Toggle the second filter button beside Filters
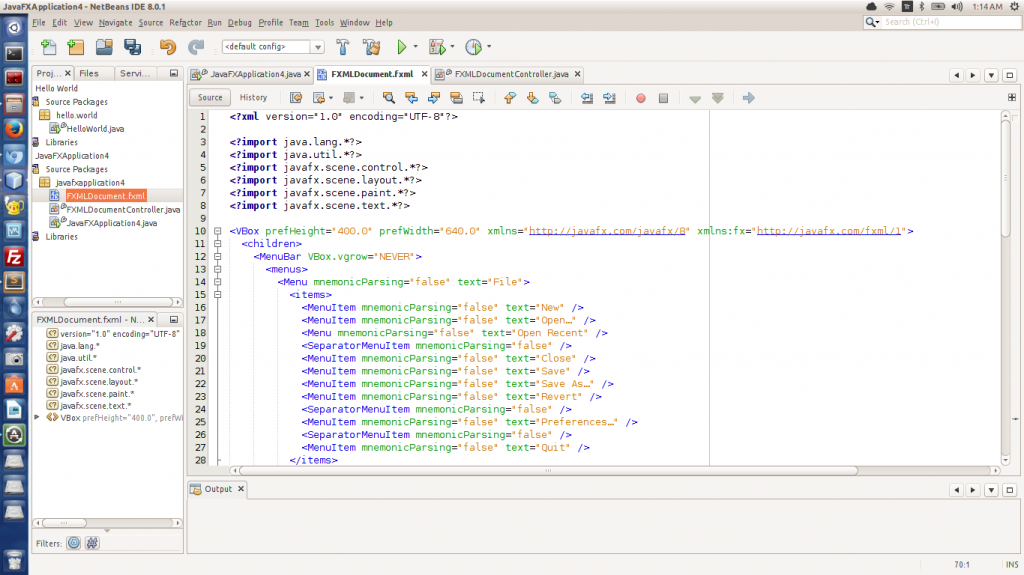The height and width of the screenshot is (575, 1024). [x=92, y=543]
